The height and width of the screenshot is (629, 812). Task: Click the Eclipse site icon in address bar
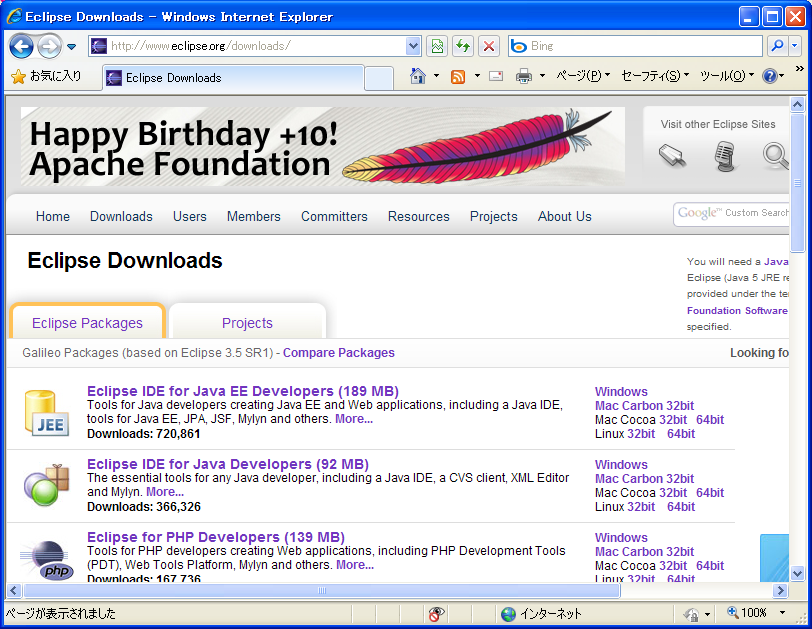click(x=98, y=46)
